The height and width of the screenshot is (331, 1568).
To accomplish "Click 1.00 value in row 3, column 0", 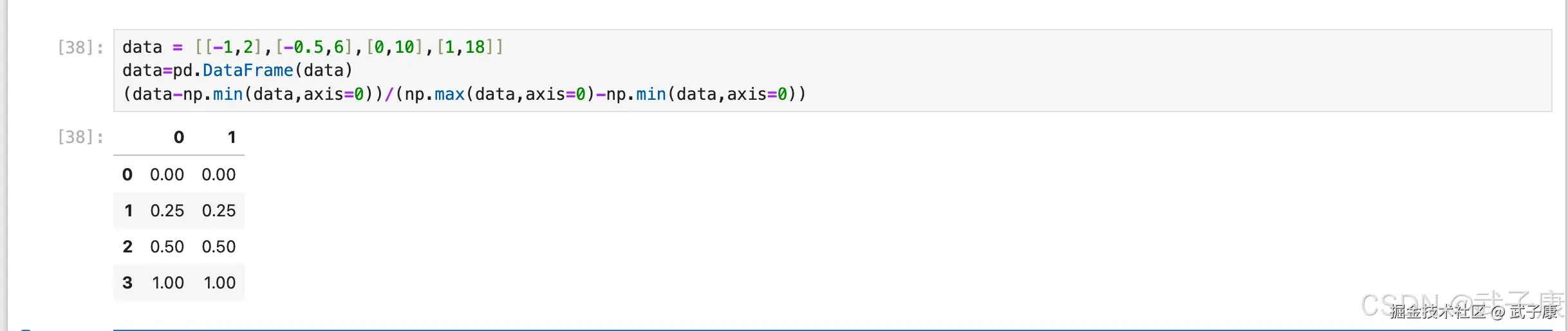I will pyautogui.click(x=168, y=283).
